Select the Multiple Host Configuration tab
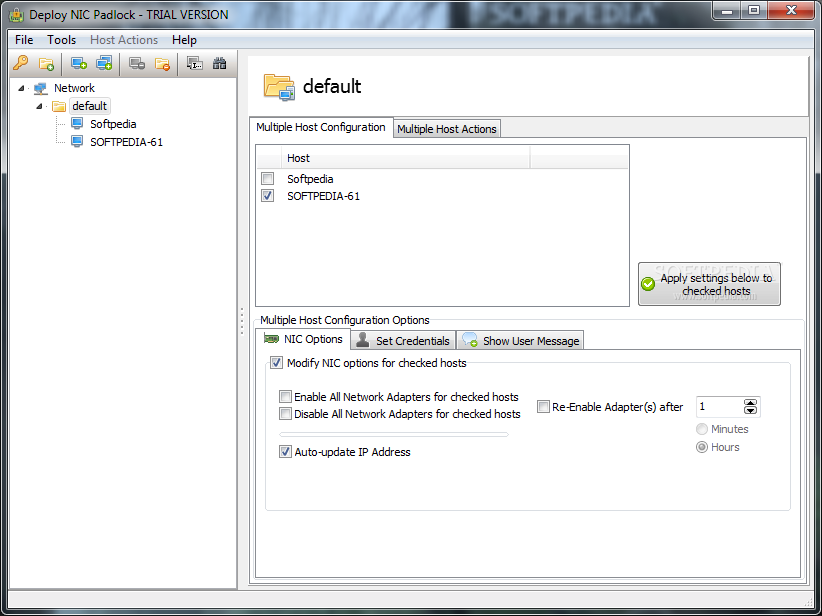Image resolution: width=822 pixels, height=616 pixels. point(321,127)
